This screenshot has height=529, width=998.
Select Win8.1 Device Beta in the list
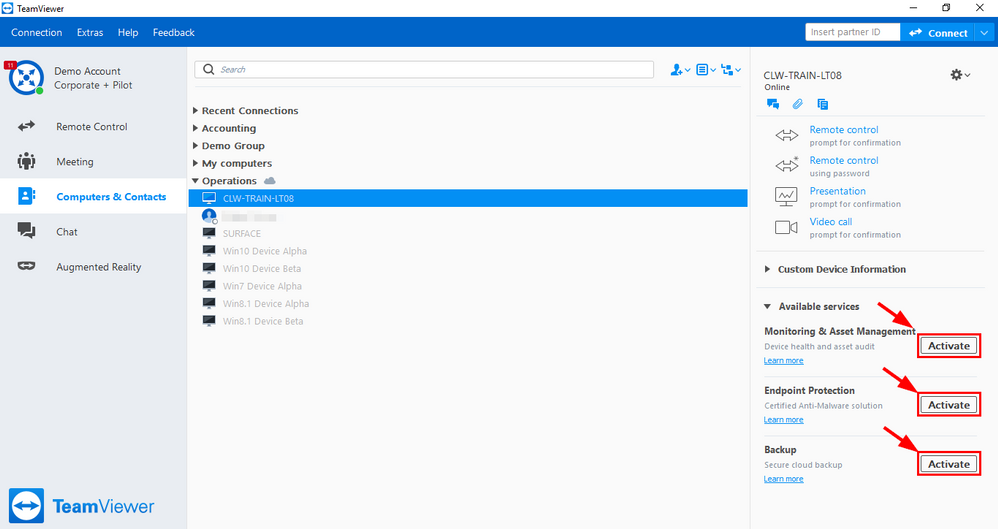468,321
